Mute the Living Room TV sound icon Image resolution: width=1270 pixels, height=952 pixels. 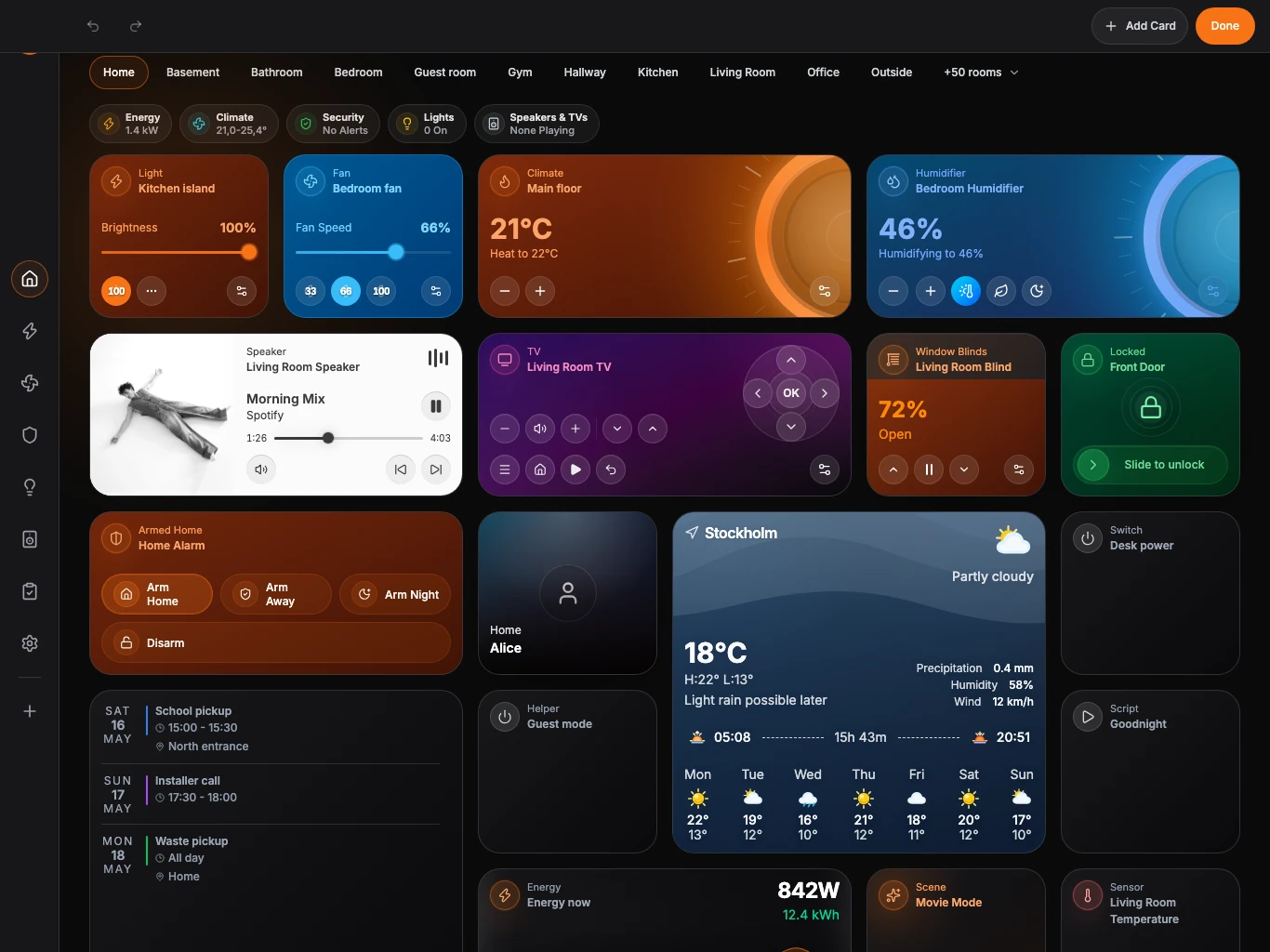[540, 429]
